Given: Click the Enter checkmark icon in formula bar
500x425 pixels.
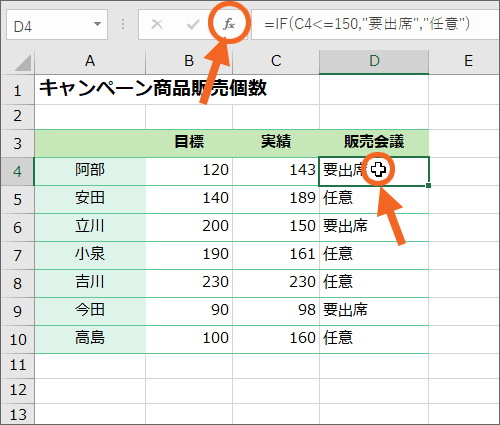Looking at the screenshot, I should (193, 24).
